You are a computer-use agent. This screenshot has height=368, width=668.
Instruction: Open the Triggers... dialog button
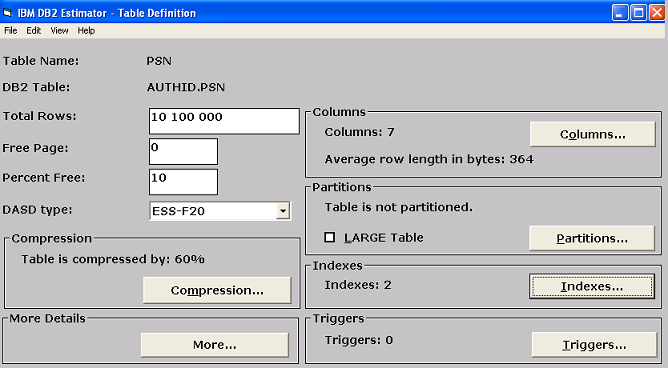coord(594,345)
